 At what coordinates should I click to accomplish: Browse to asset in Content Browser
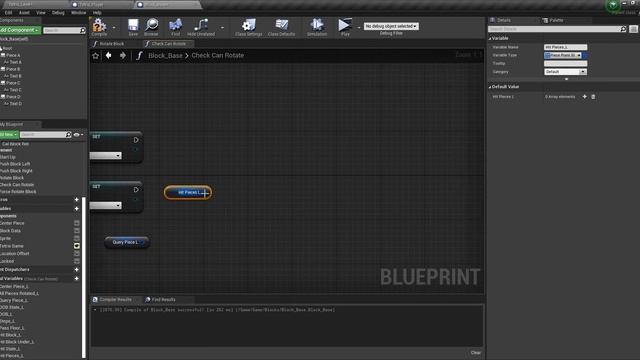tap(151, 27)
